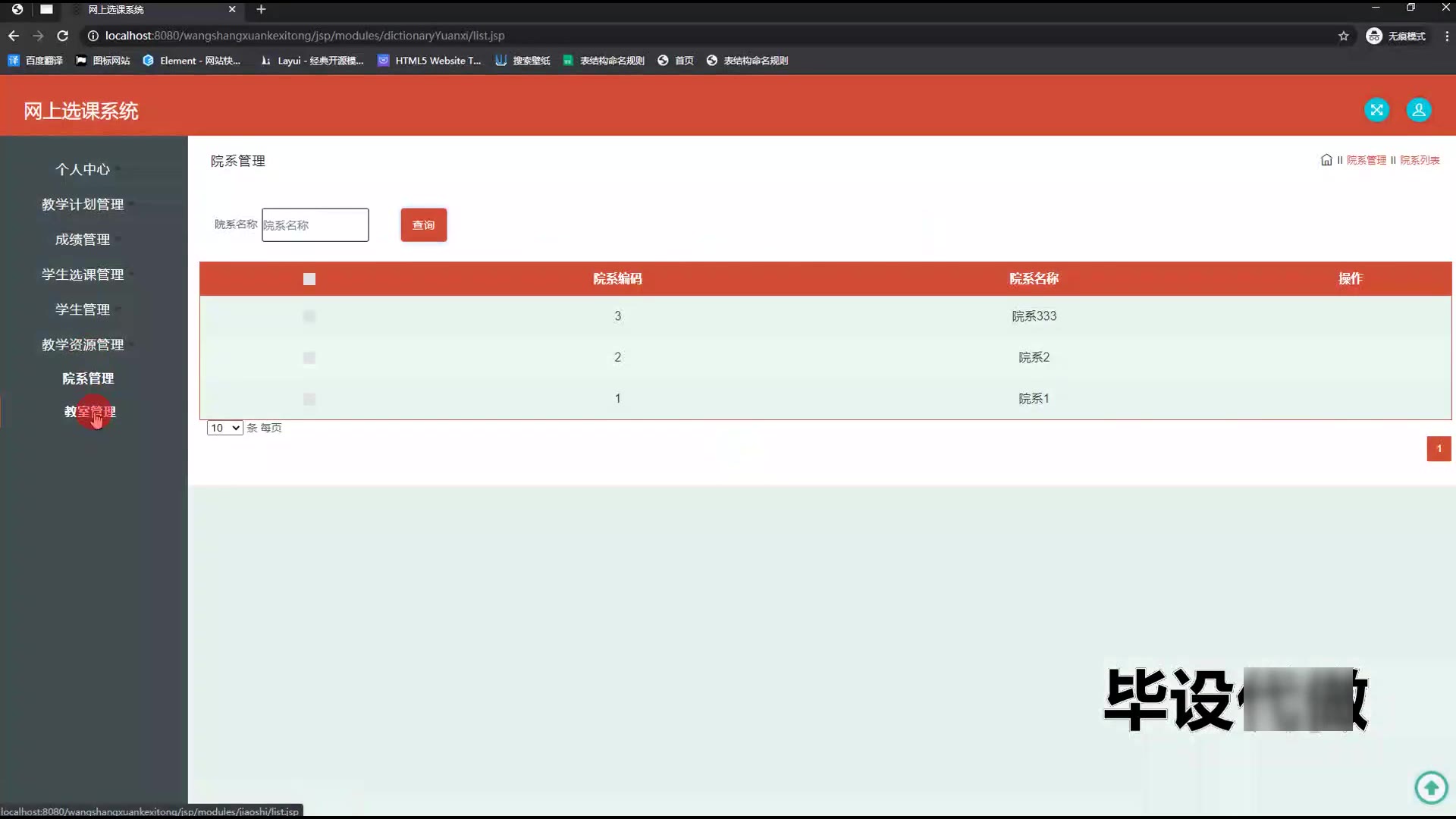Select all rows via header checkbox
The height and width of the screenshot is (819, 1456).
point(309,279)
